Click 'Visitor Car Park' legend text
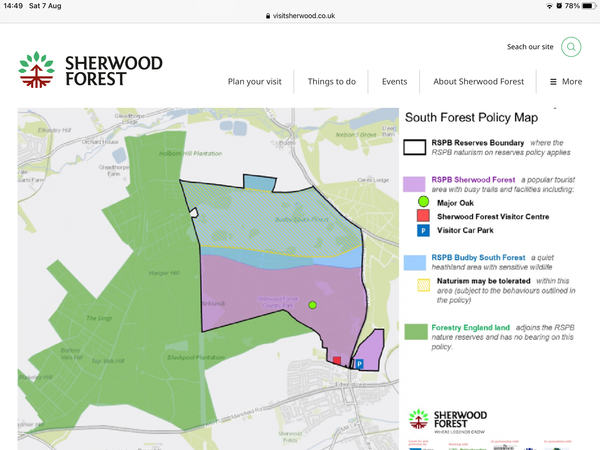The image size is (600, 450). click(x=465, y=230)
